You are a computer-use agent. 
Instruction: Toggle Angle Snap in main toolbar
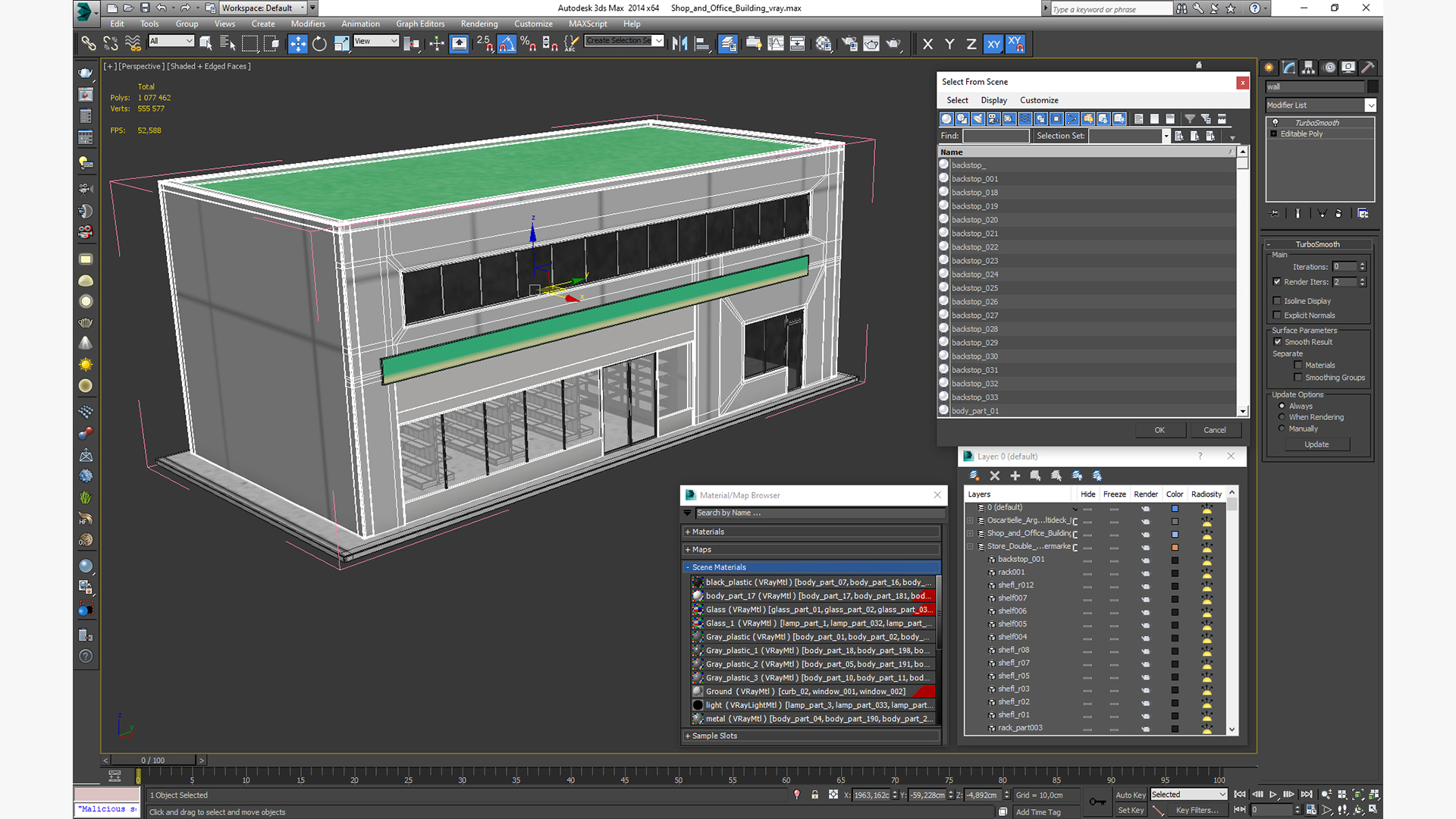click(x=507, y=44)
